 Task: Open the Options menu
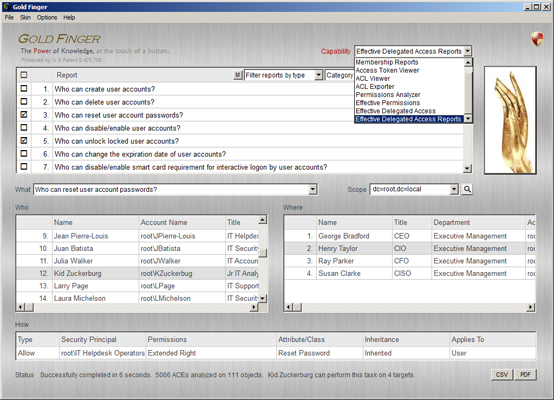point(47,17)
